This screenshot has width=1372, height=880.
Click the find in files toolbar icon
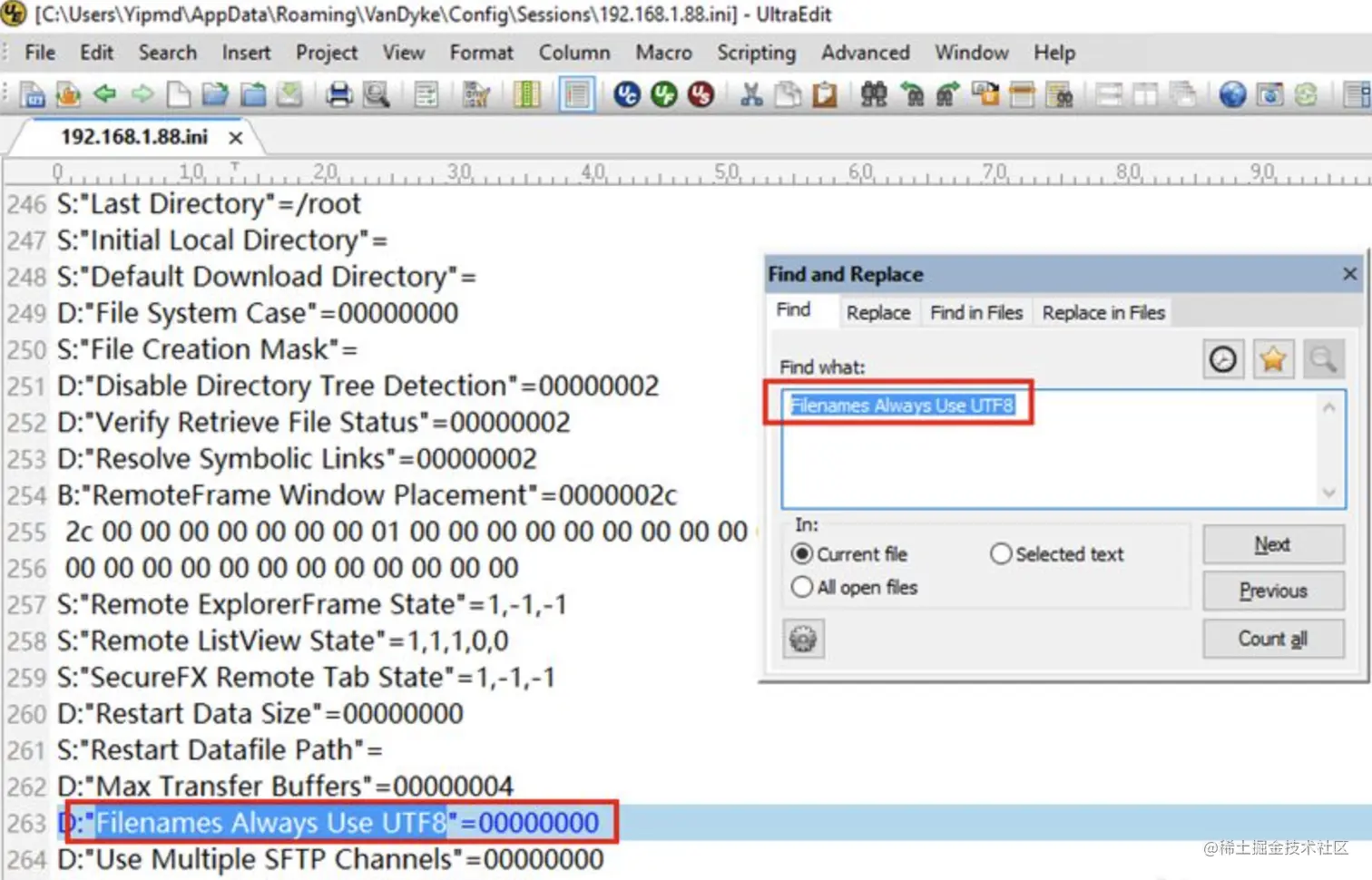tap(1059, 93)
